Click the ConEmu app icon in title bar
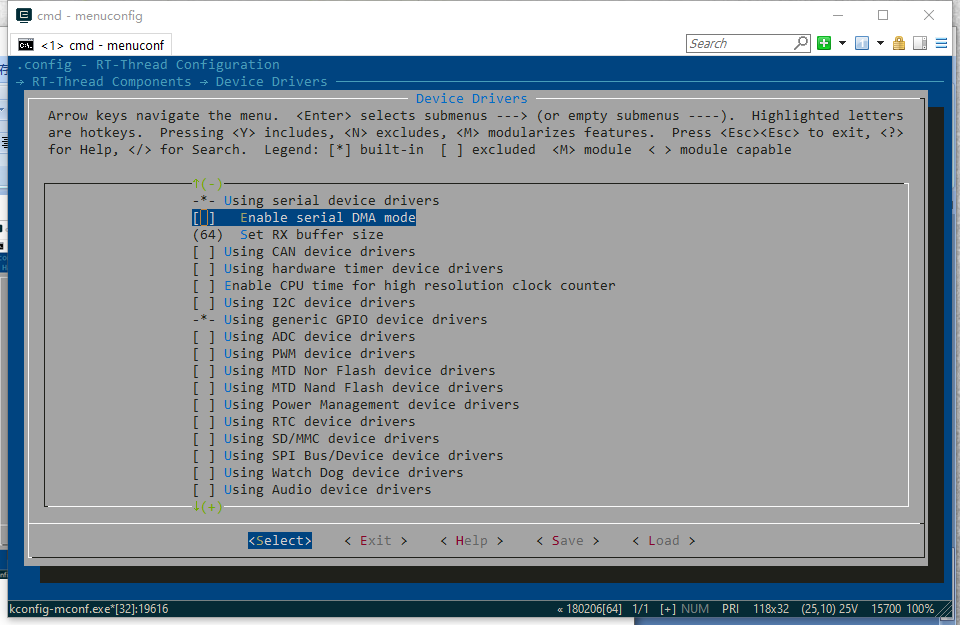Screen dimensions: 960x625 point(23,15)
